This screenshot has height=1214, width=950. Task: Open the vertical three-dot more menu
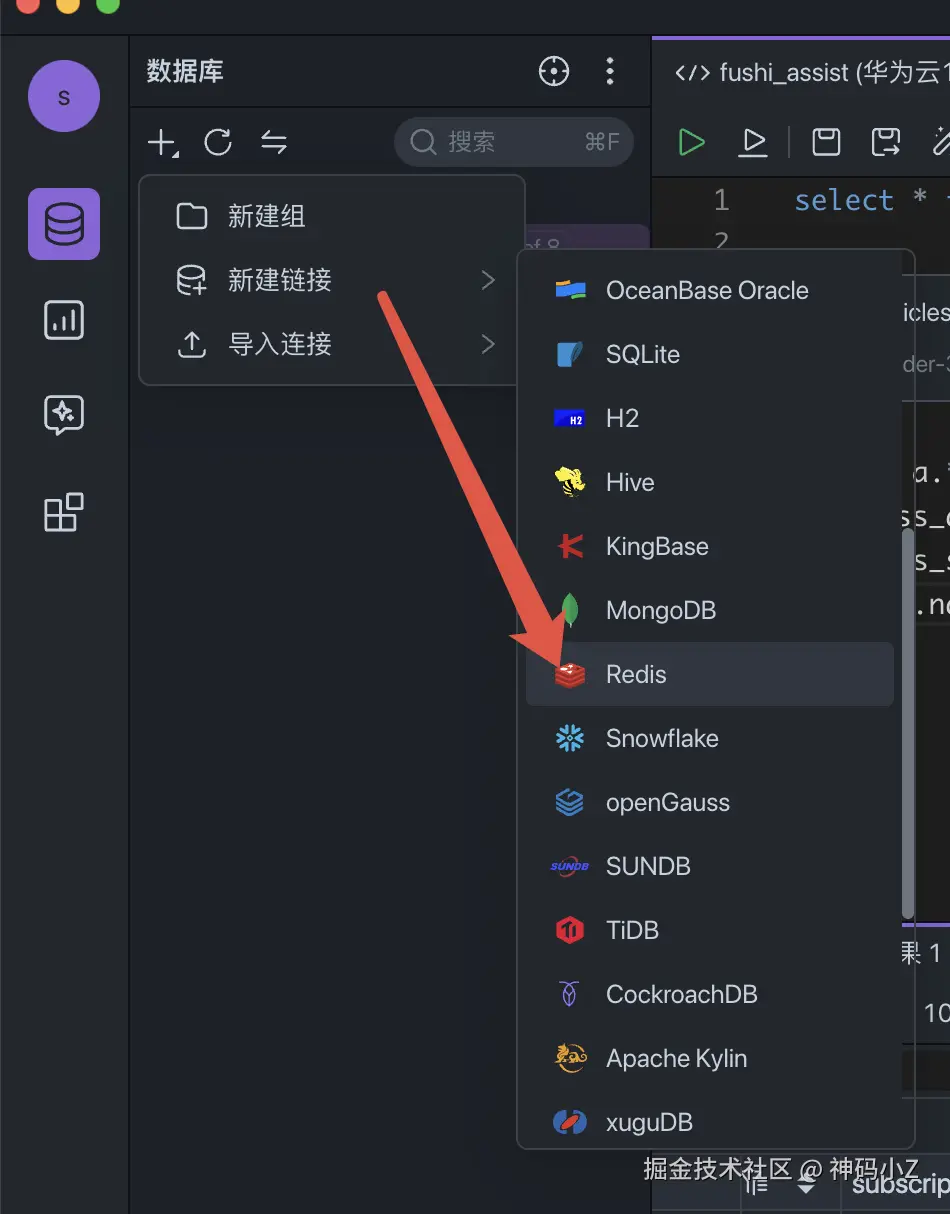[x=610, y=71]
